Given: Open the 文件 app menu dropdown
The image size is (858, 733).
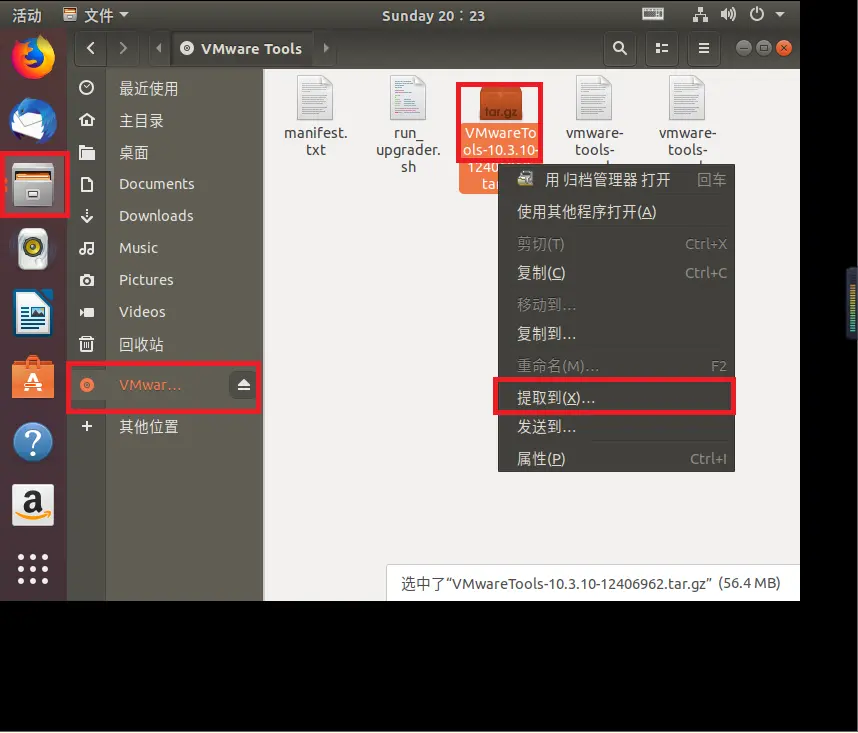Looking at the screenshot, I should (96, 15).
